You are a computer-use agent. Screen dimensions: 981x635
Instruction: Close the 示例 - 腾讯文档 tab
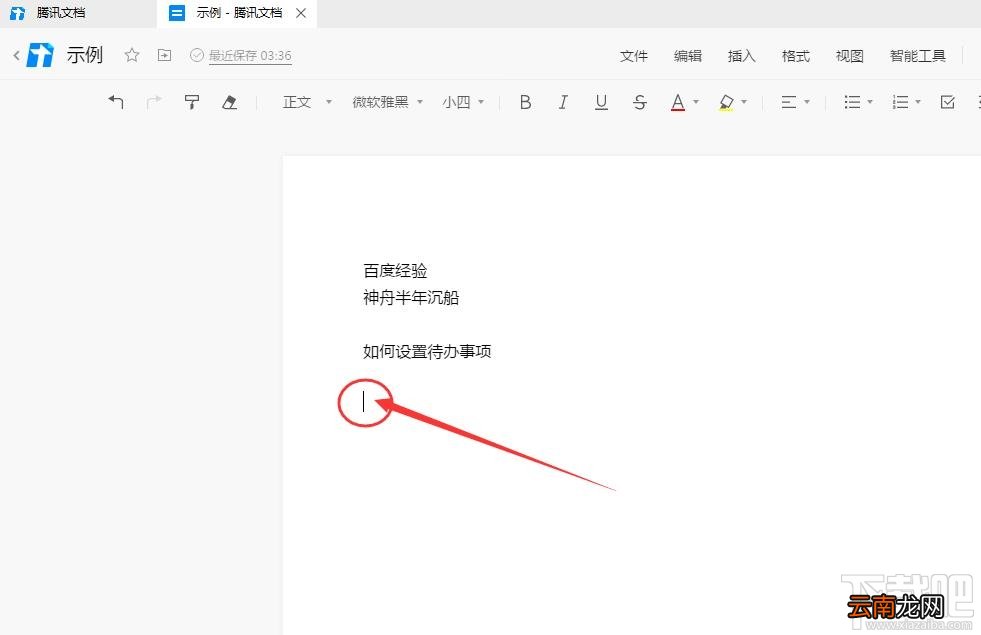[x=301, y=13]
